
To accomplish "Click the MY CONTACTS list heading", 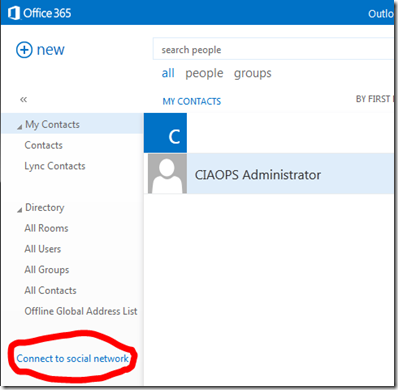I will [x=192, y=101].
